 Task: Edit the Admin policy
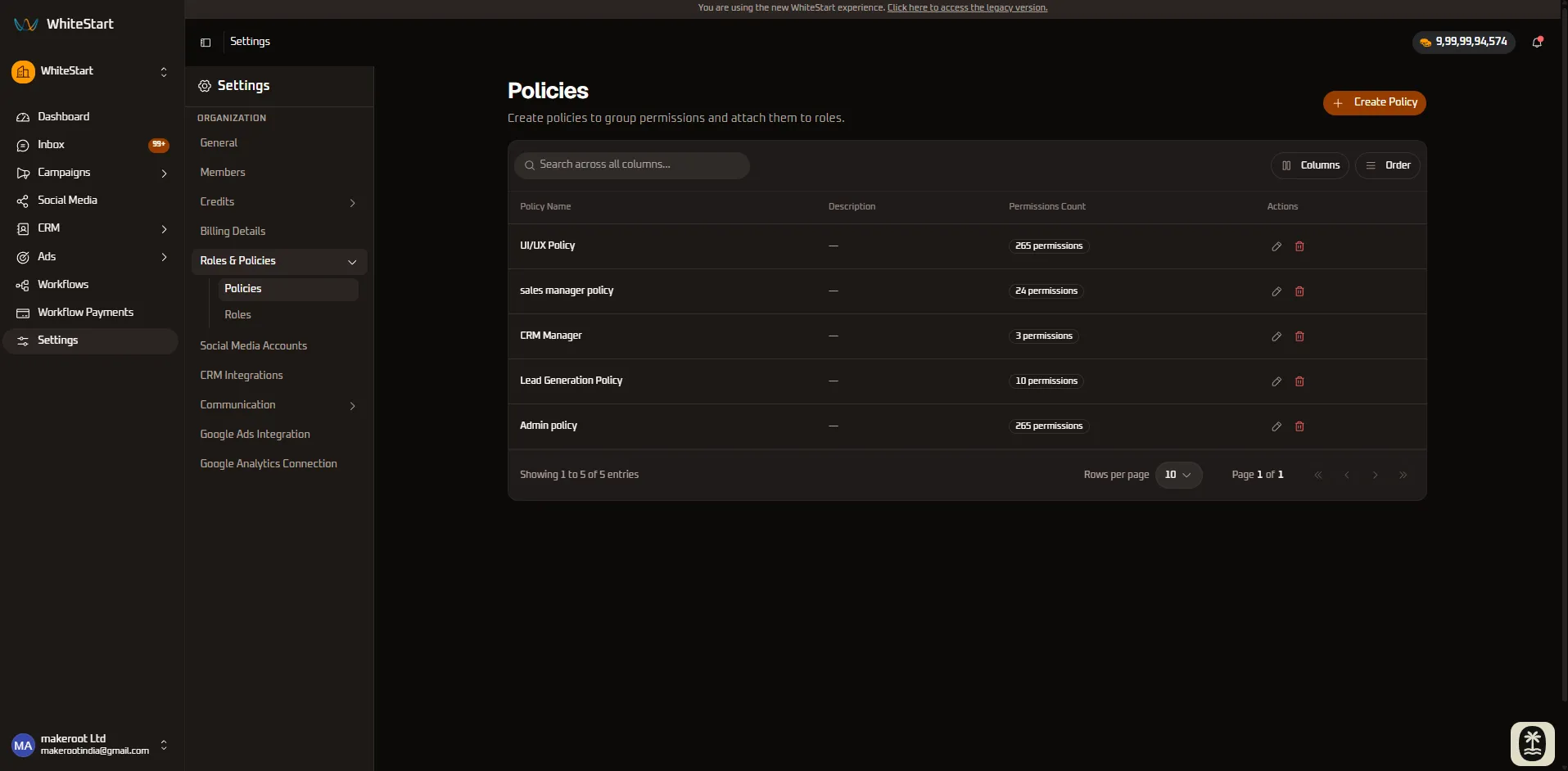tap(1276, 426)
